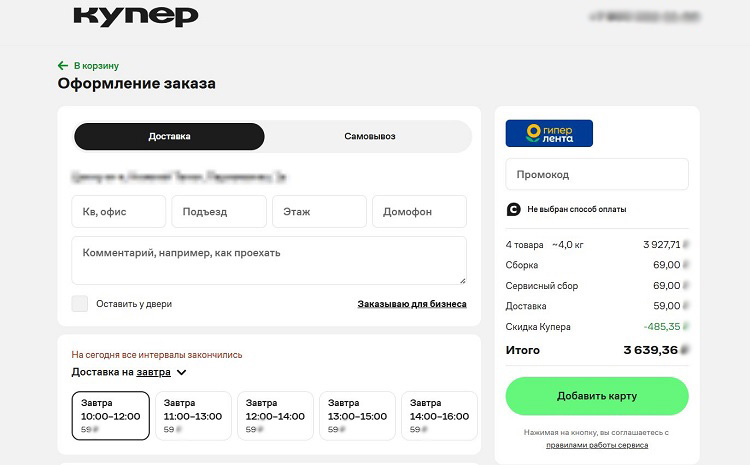The height and width of the screenshot is (465, 750).
Task: Click the Домофон input field
Action: click(x=418, y=212)
